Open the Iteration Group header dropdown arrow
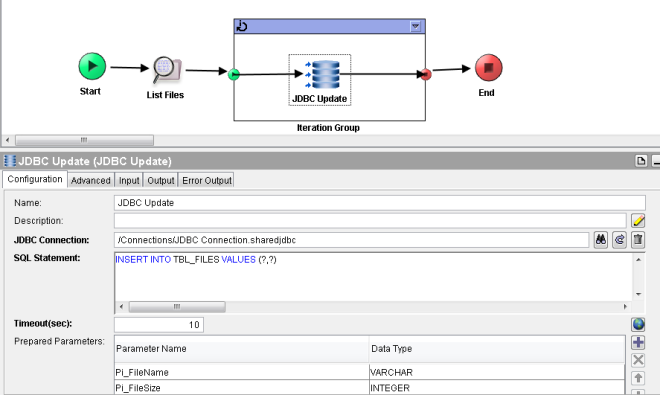This screenshot has width=660, height=395. pyautogui.click(x=415, y=27)
